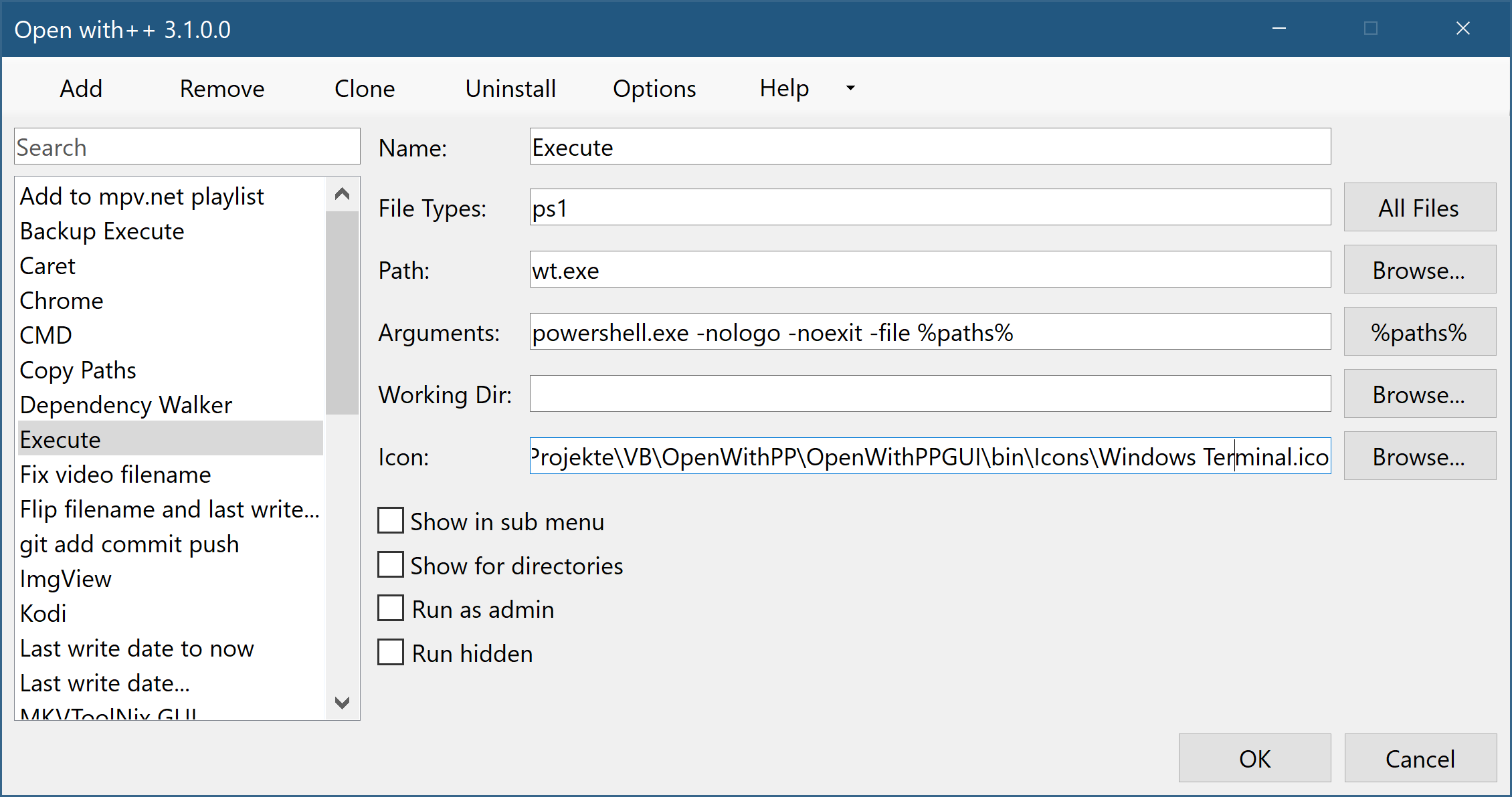Screen dimensions: 1512x797
Task: Open the Add menu
Action: 80,88
